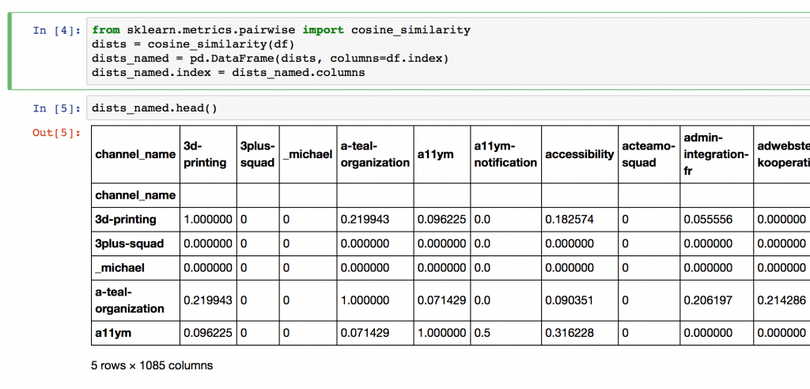Click 0.096225 in the 3d-printing row
The image size is (810, 389).
coord(442,220)
